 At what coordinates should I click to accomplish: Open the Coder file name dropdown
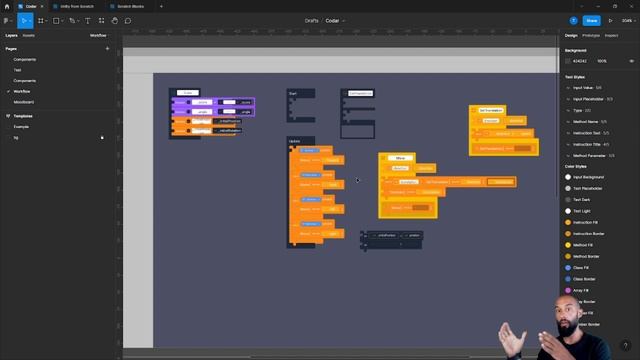point(343,21)
